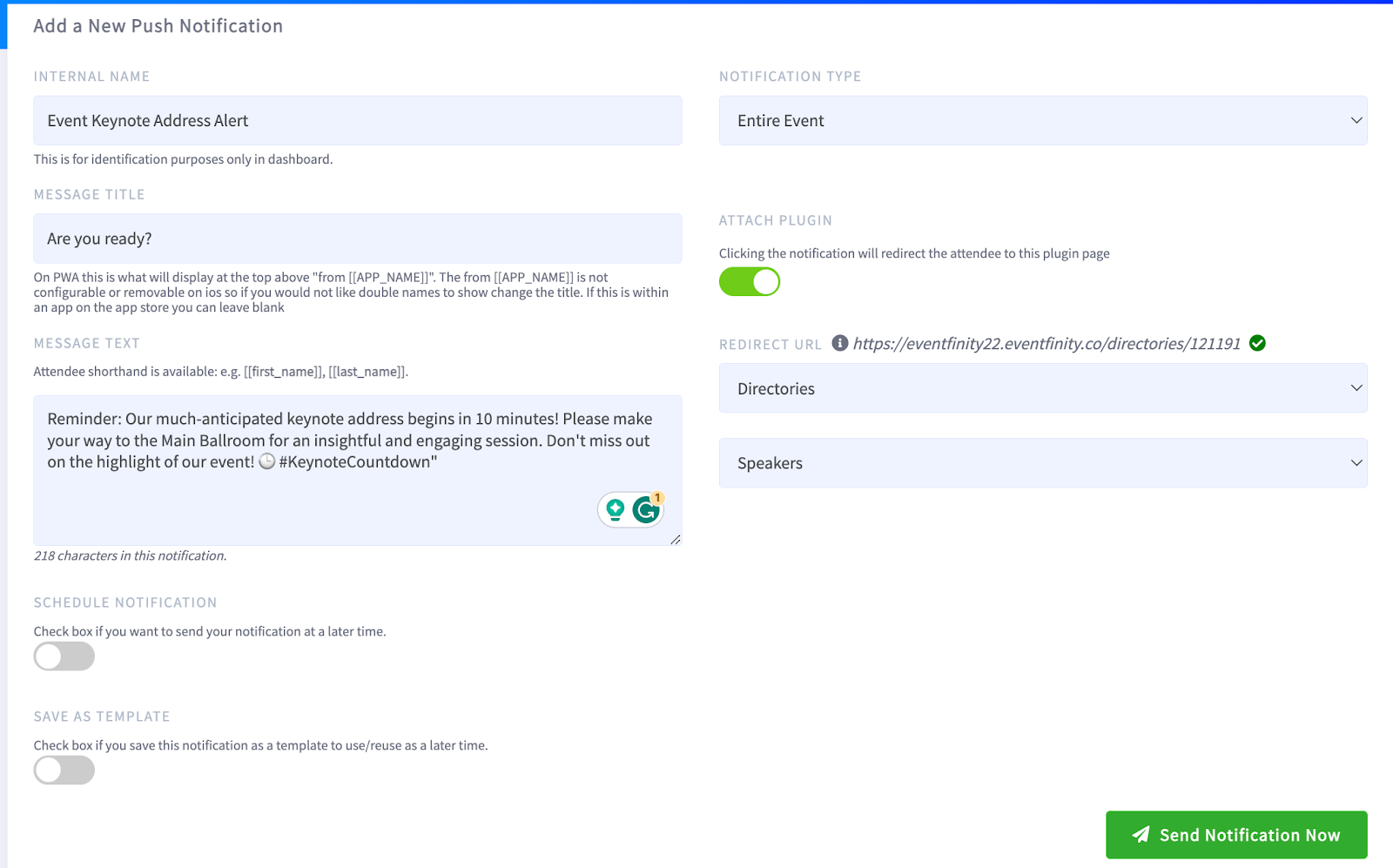Click the 'MESSAGE TEXT' label
The height and width of the screenshot is (868, 1393).
87,343
